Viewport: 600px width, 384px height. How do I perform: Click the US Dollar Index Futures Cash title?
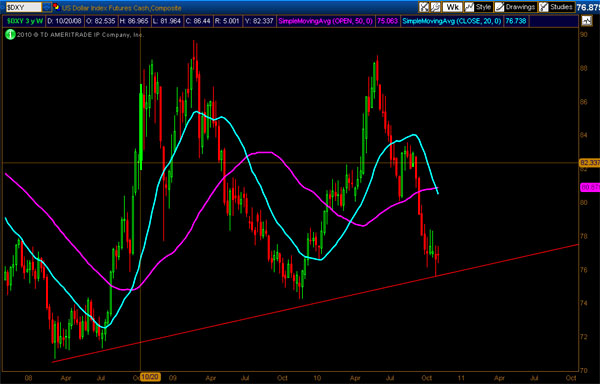(122, 8)
